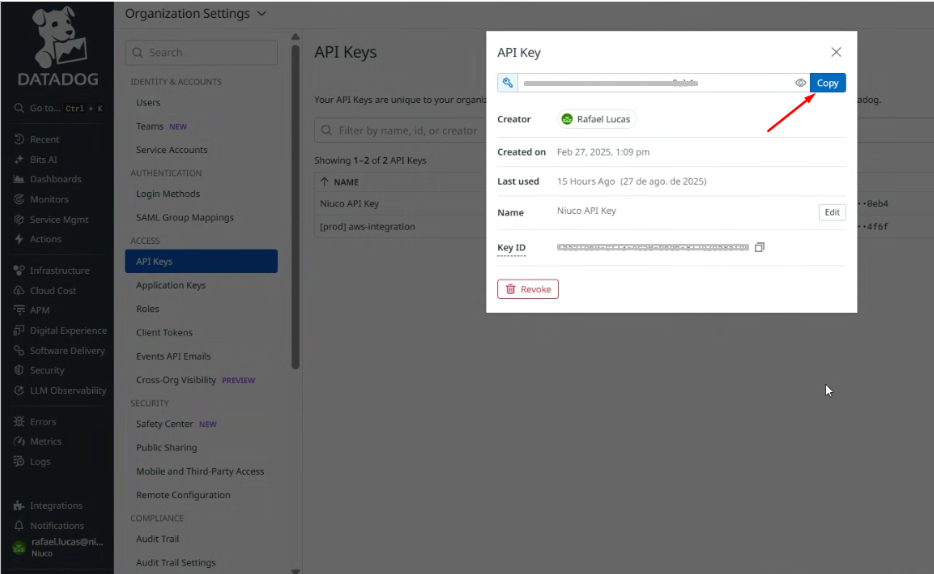
Task: Open Teams settings page
Action: pos(150,126)
